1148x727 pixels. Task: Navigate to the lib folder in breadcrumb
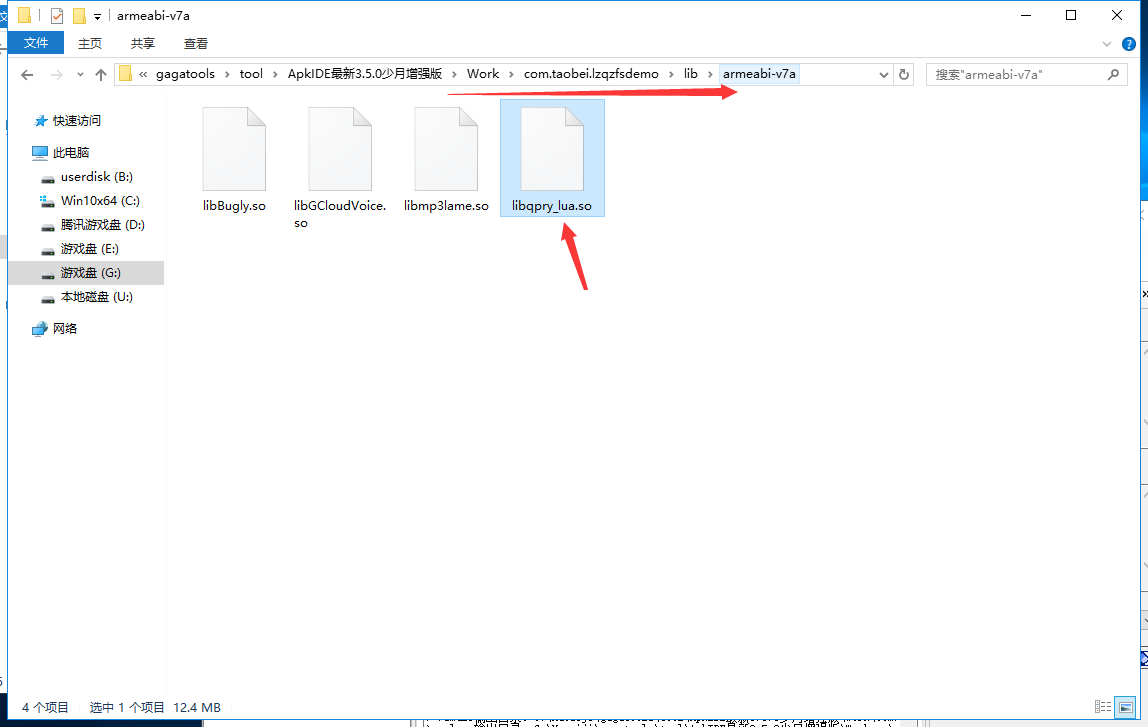tap(690, 74)
